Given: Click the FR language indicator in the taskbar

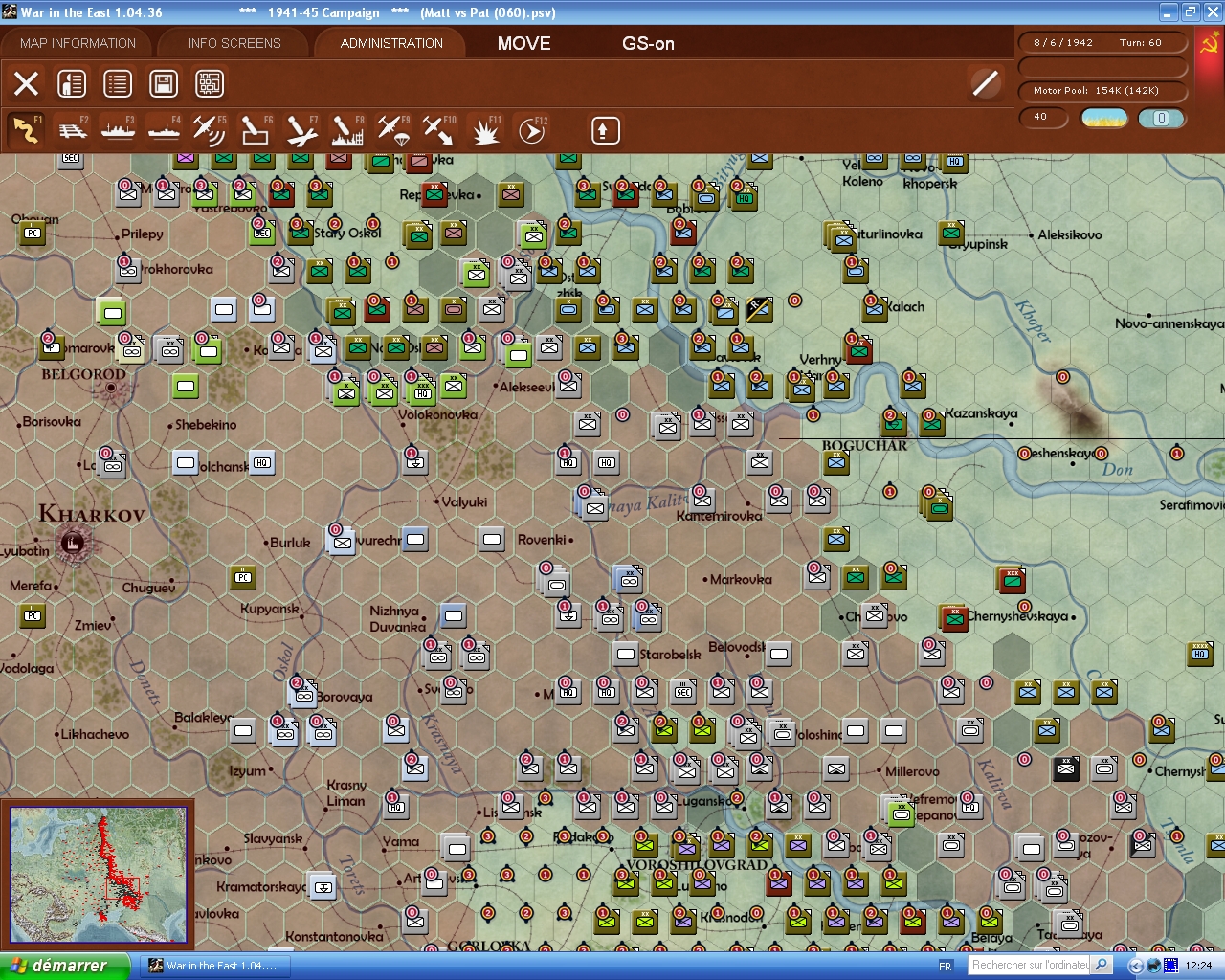Looking at the screenshot, I should (x=946, y=967).
